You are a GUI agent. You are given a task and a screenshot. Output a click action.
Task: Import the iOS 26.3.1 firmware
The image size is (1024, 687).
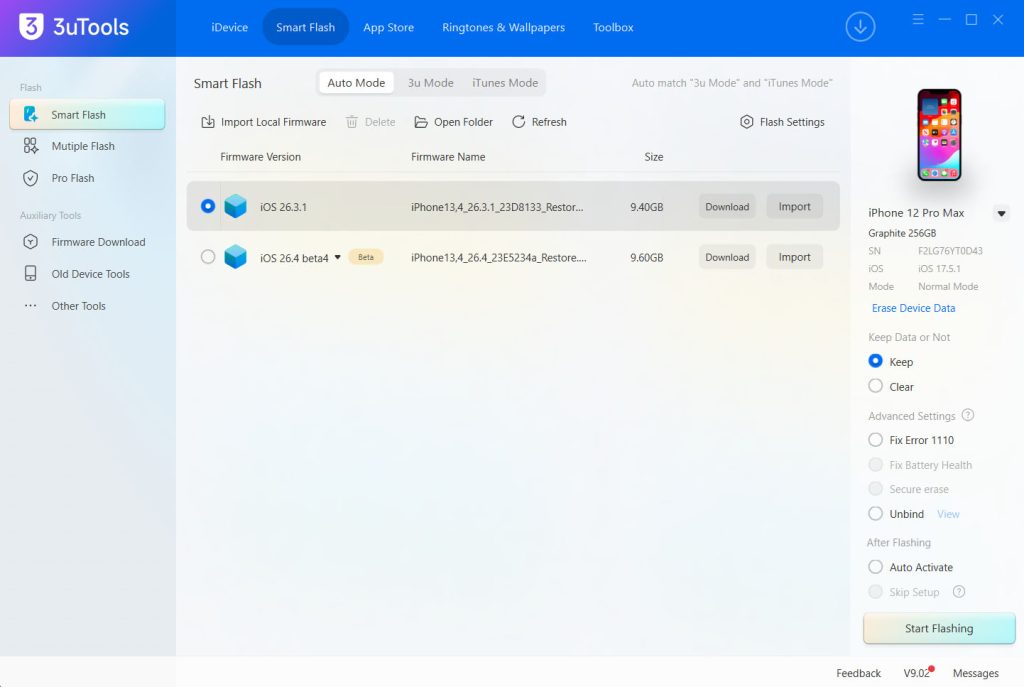tap(794, 206)
